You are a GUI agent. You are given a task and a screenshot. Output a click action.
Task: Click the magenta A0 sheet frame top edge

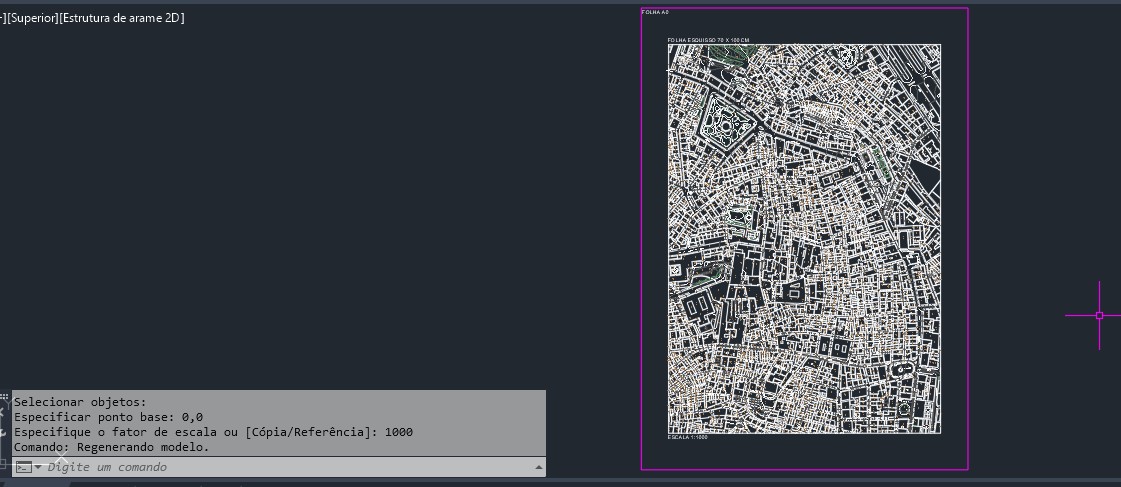tap(804, 8)
